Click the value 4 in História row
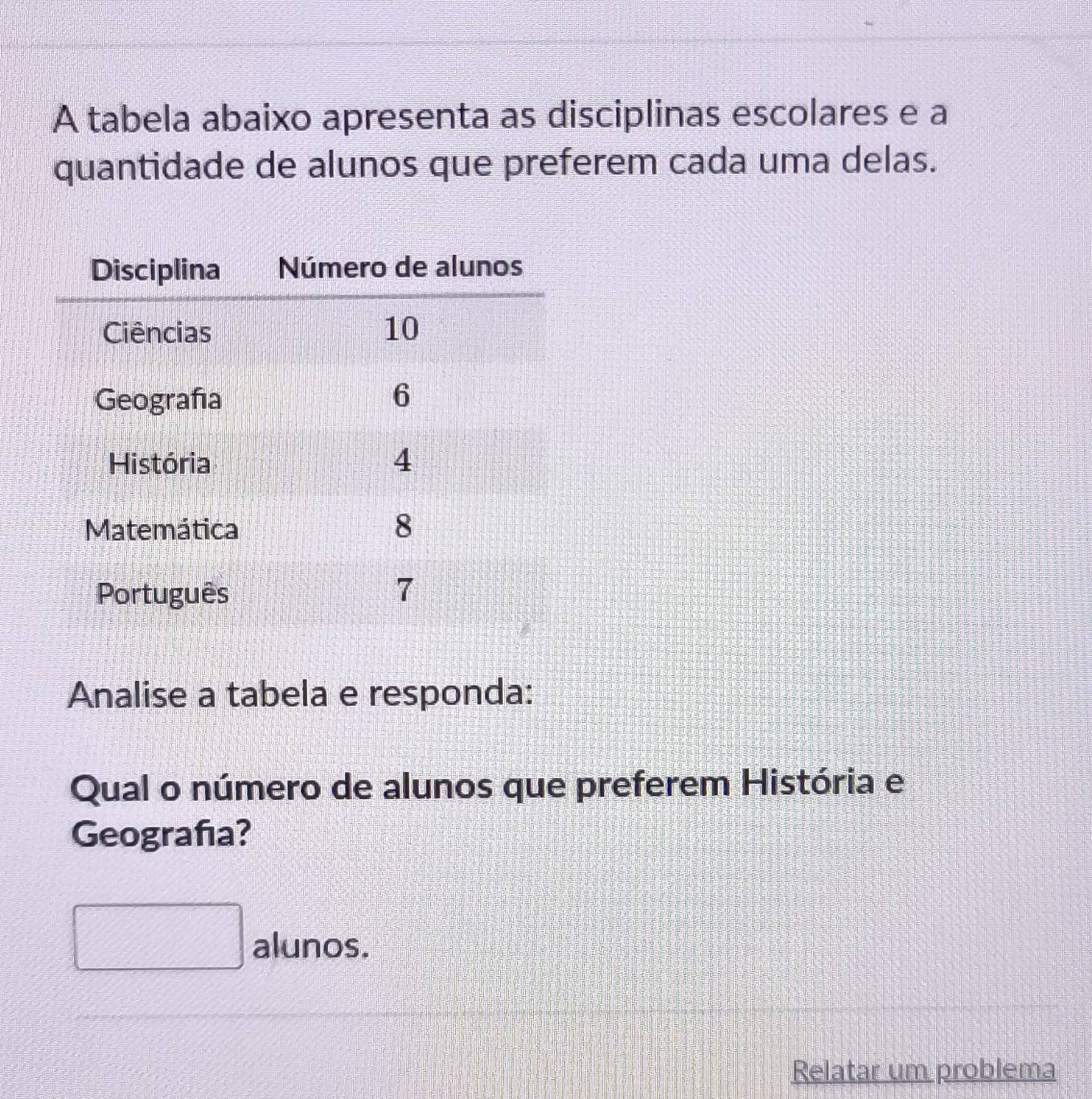 coord(403,461)
